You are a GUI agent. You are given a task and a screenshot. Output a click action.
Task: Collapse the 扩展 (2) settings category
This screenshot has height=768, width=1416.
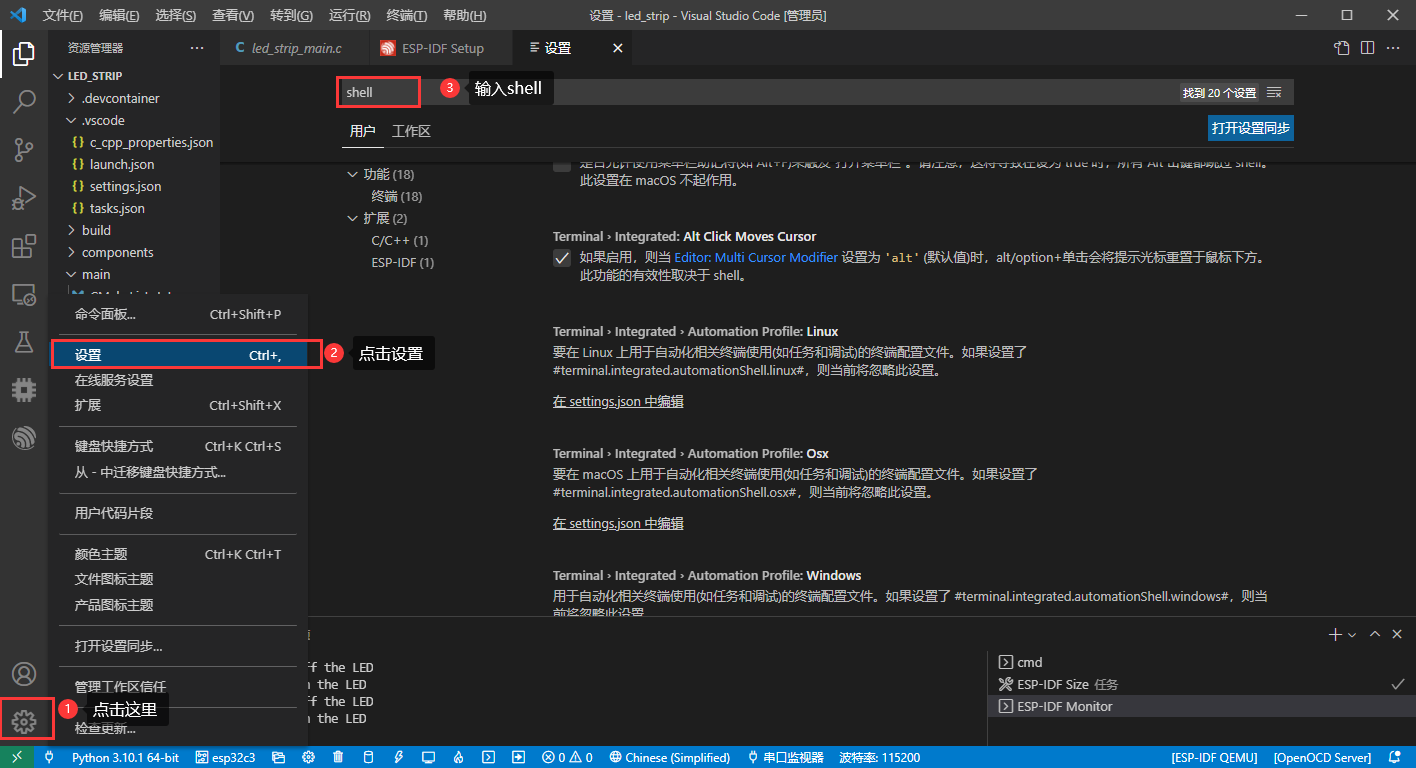point(352,217)
